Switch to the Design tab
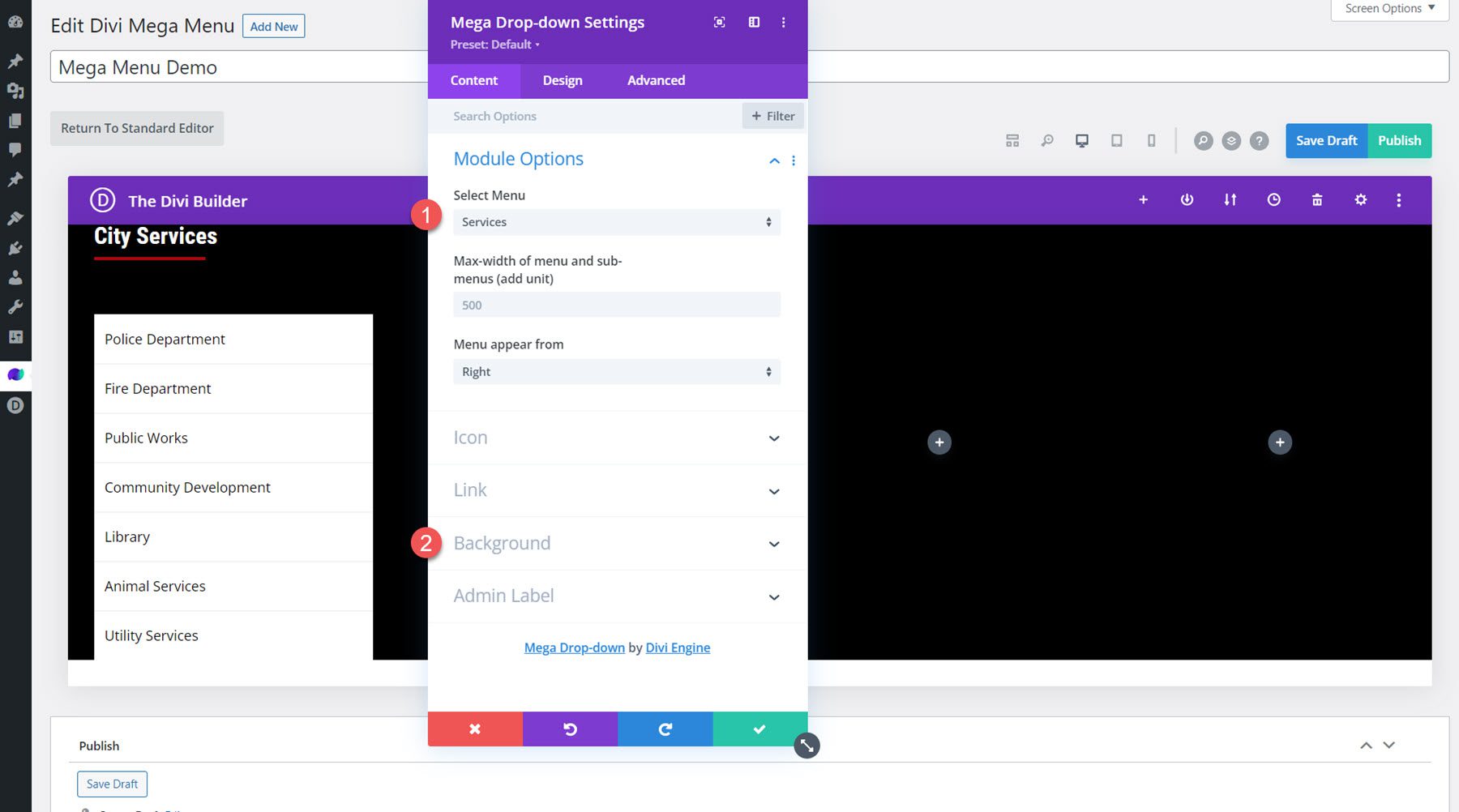The image size is (1459, 812). (562, 80)
